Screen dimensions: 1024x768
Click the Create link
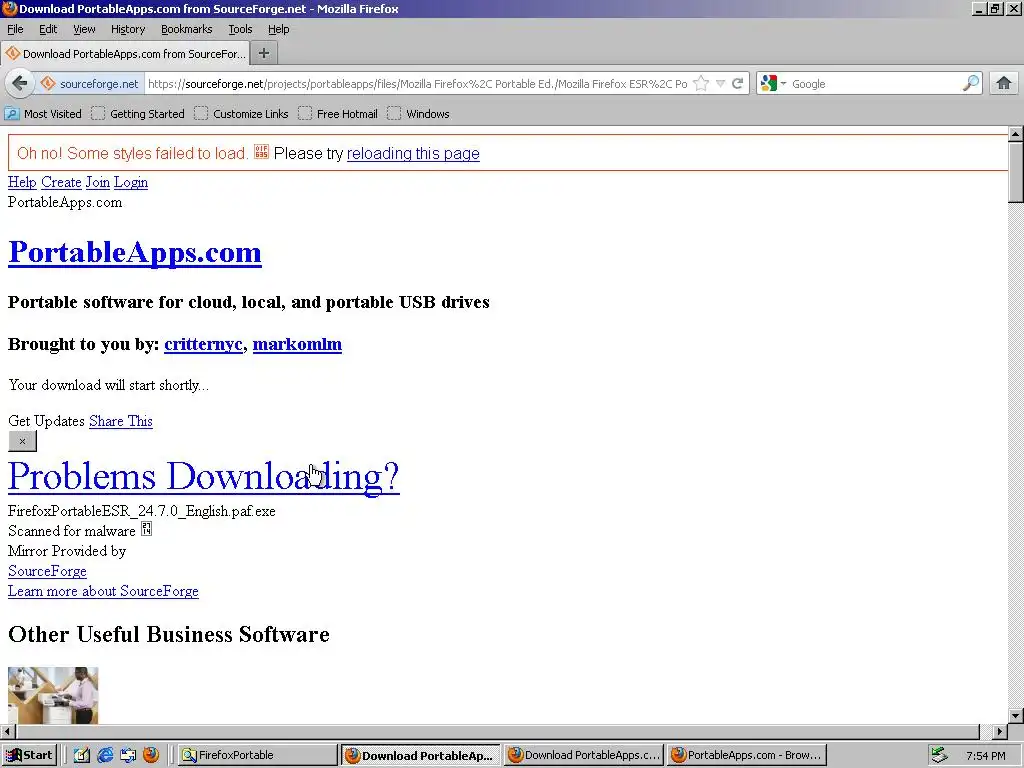[61, 182]
